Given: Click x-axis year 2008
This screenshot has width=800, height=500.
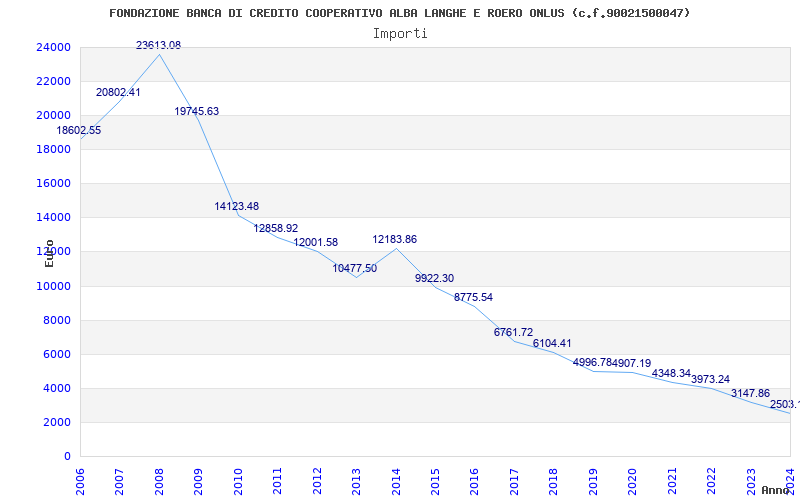Looking at the screenshot, I should click(x=159, y=482).
